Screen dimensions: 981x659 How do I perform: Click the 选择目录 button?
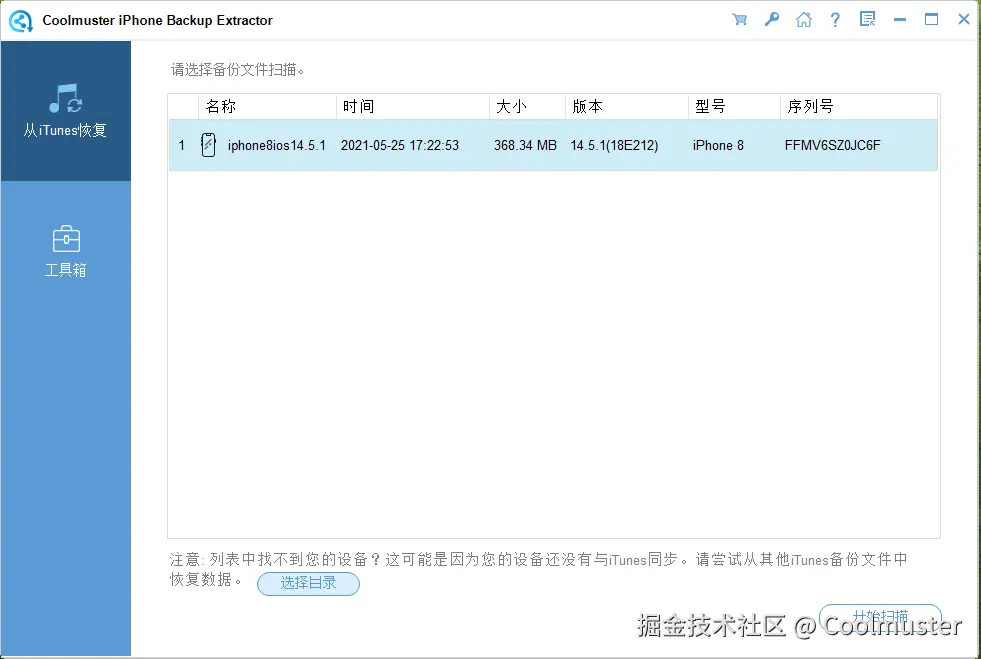308,583
